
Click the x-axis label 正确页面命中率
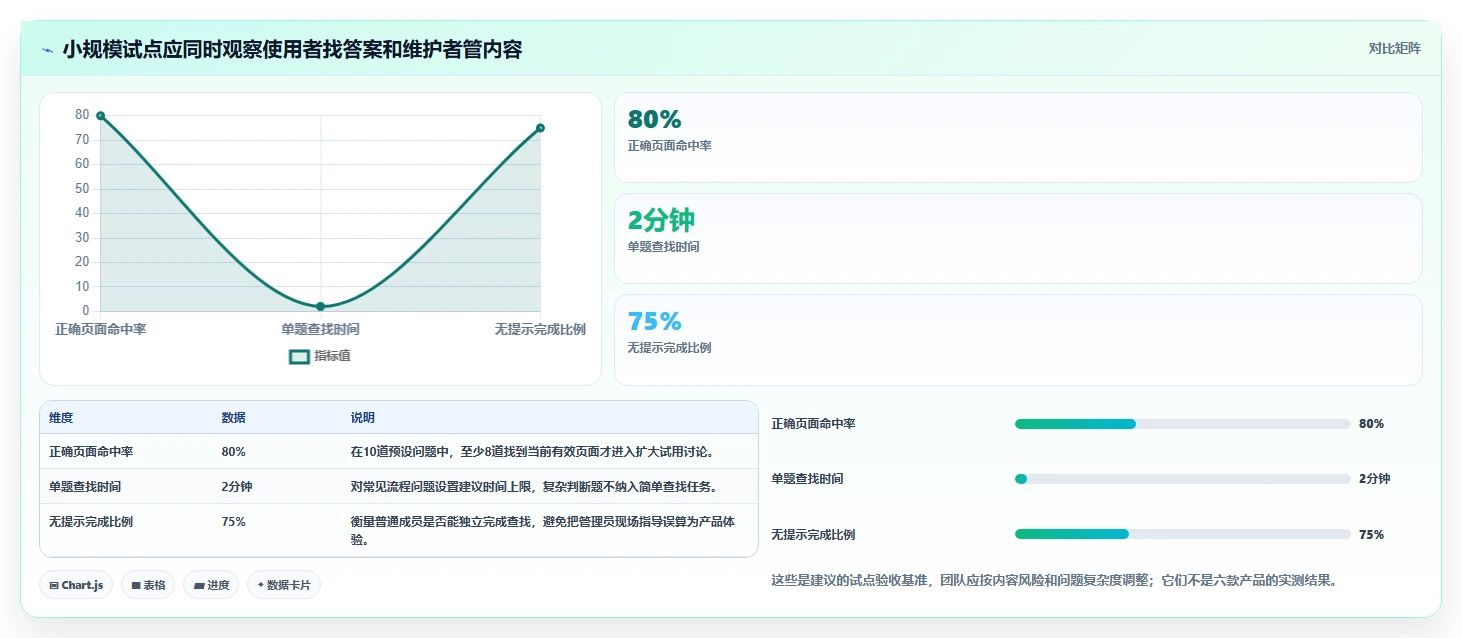(101, 329)
